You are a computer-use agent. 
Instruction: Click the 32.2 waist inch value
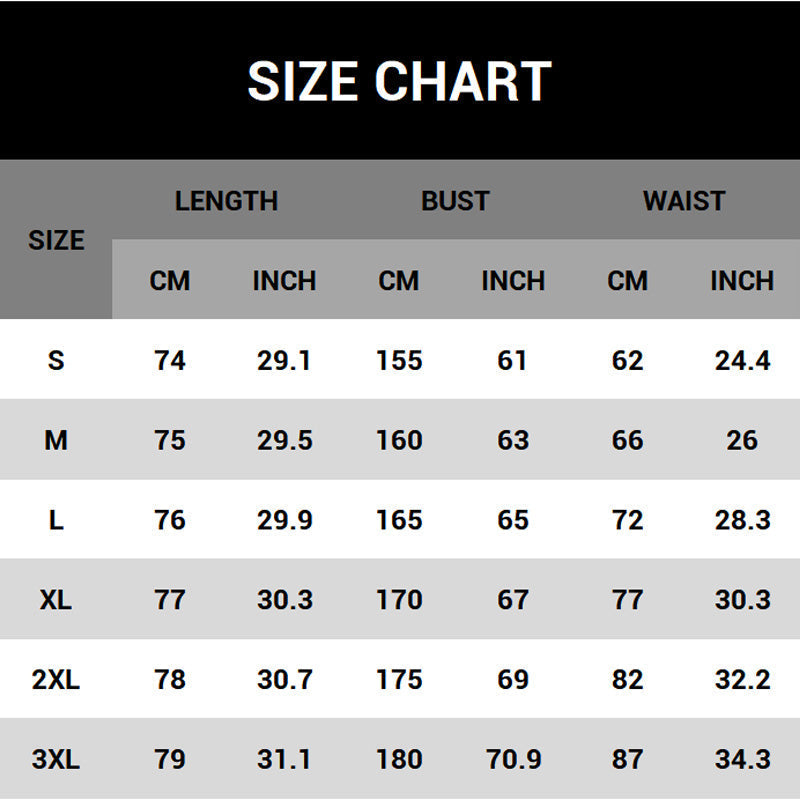pos(742,680)
